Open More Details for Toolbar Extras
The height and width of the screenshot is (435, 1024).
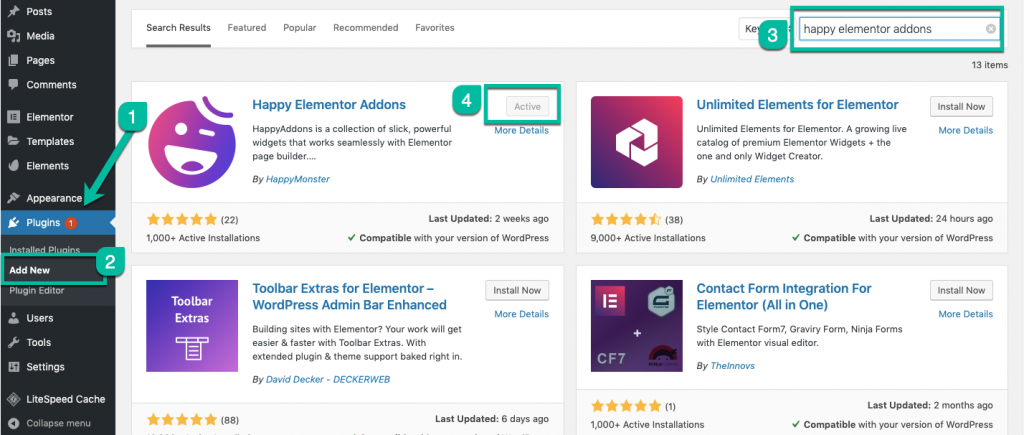coord(522,314)
